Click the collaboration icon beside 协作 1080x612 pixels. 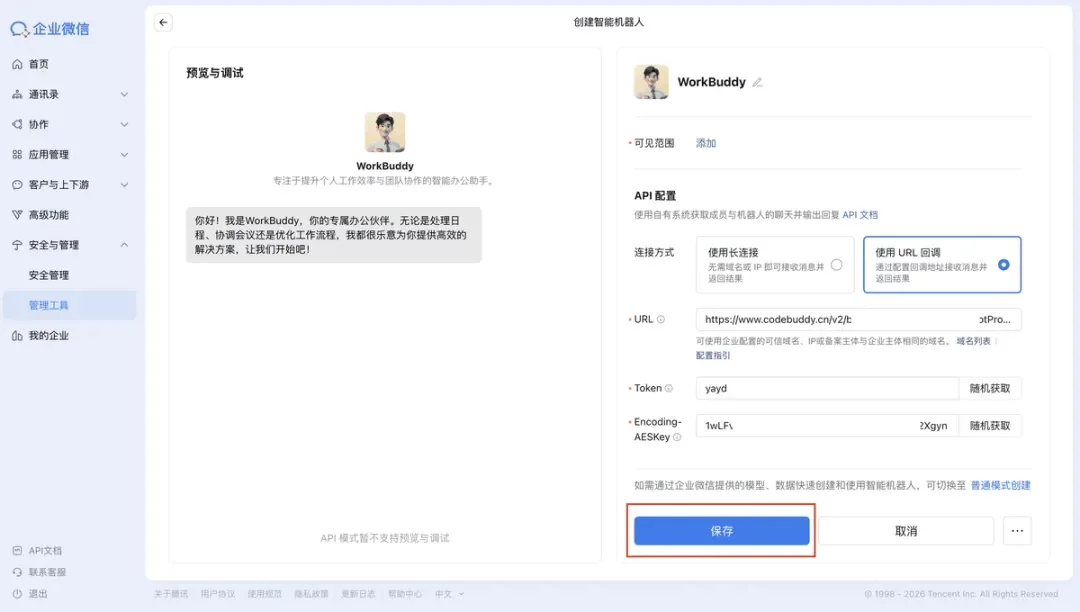pos(17,125)
